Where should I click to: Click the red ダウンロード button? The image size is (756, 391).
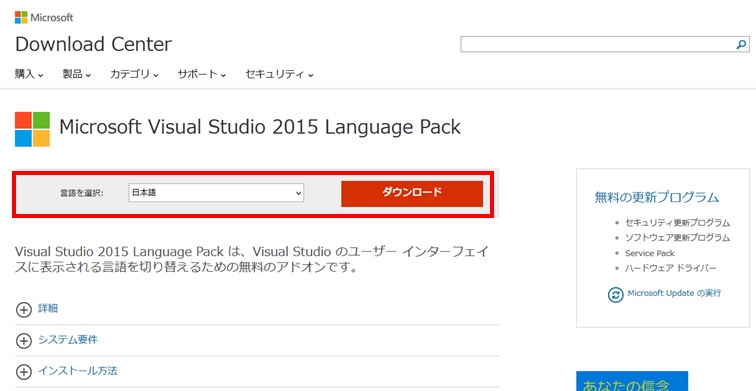[x=412, y=193]
